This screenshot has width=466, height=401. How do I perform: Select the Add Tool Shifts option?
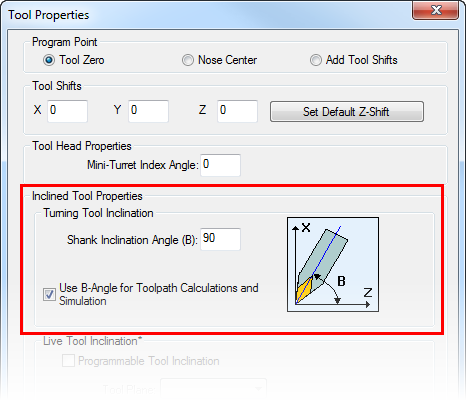tap(316, 60)
